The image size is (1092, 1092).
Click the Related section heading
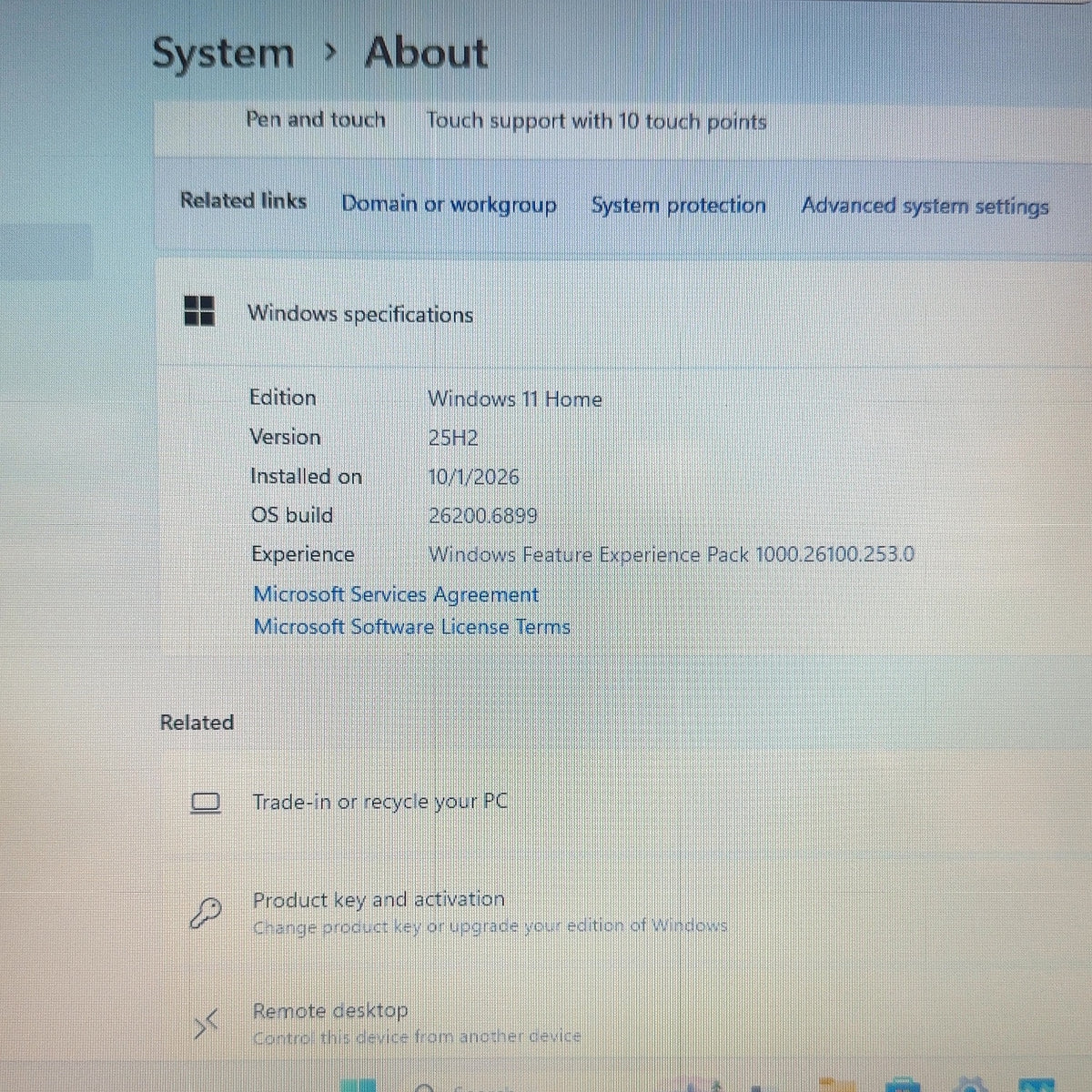click(x=197, y=723)
